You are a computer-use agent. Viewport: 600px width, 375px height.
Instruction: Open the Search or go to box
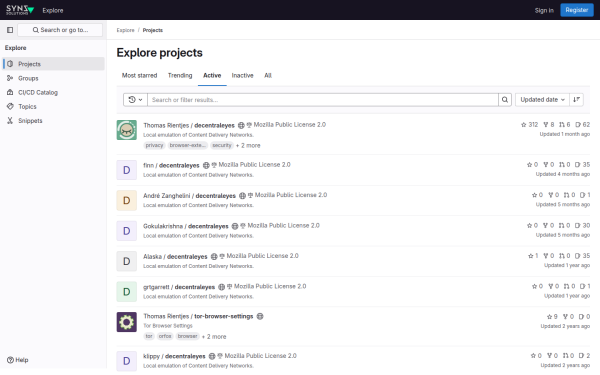point(60,30)
